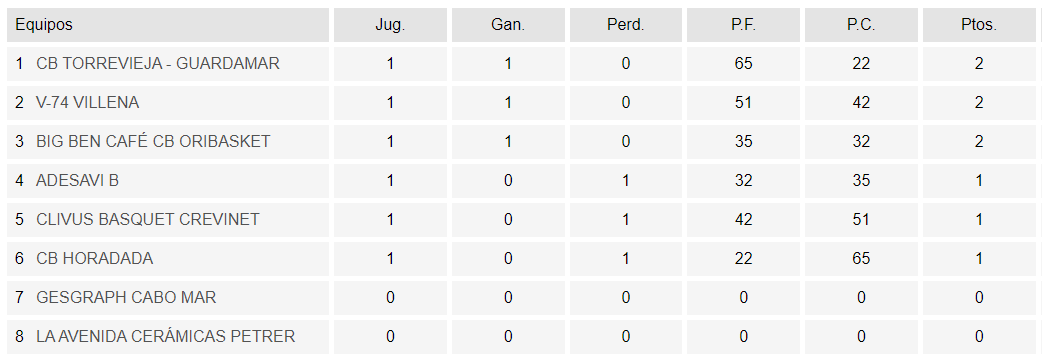
Task: Open CB TORREVIEJA - GUARDAMAR team entry
Action: [158, 64]
